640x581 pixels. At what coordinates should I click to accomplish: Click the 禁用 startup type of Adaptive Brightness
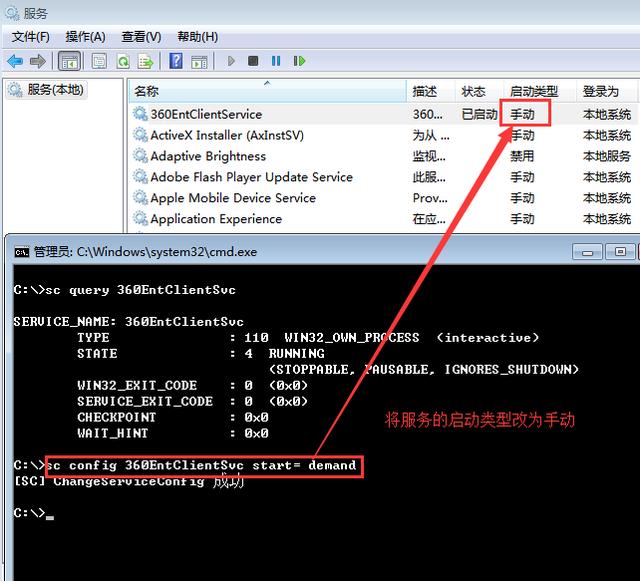pos(522,156)
